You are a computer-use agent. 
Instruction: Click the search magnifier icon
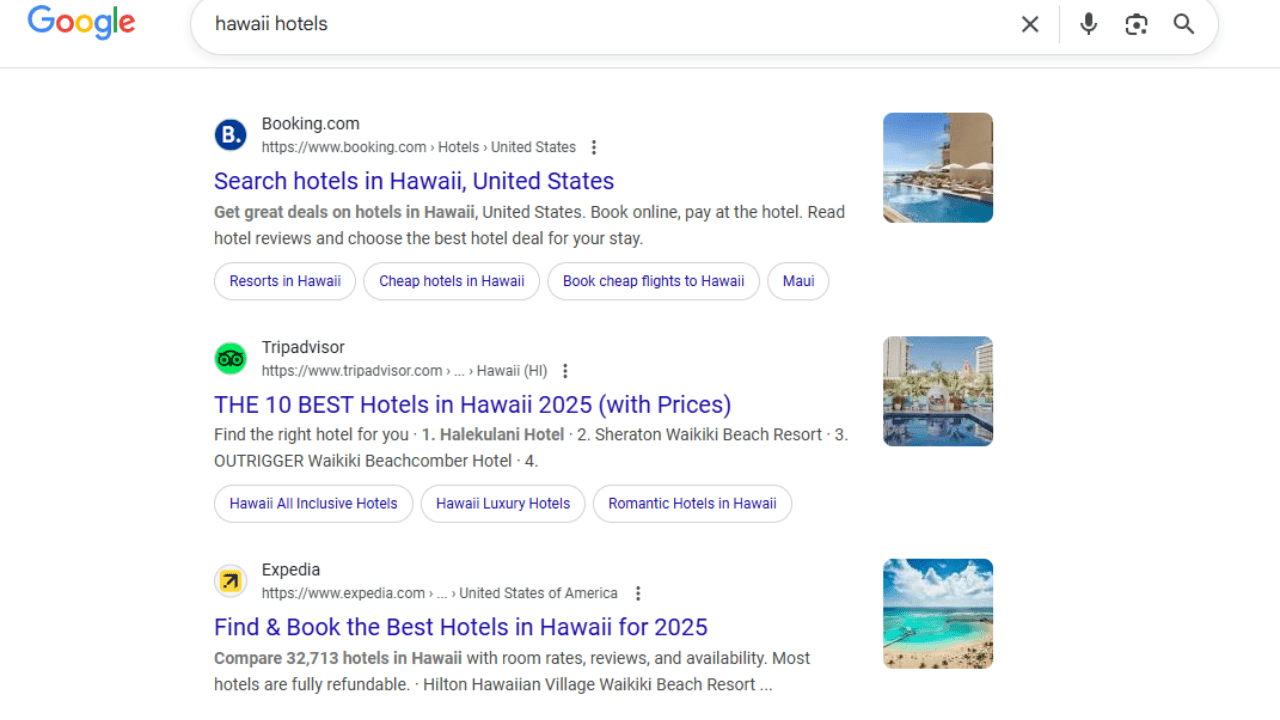(x=1184, y=23)
